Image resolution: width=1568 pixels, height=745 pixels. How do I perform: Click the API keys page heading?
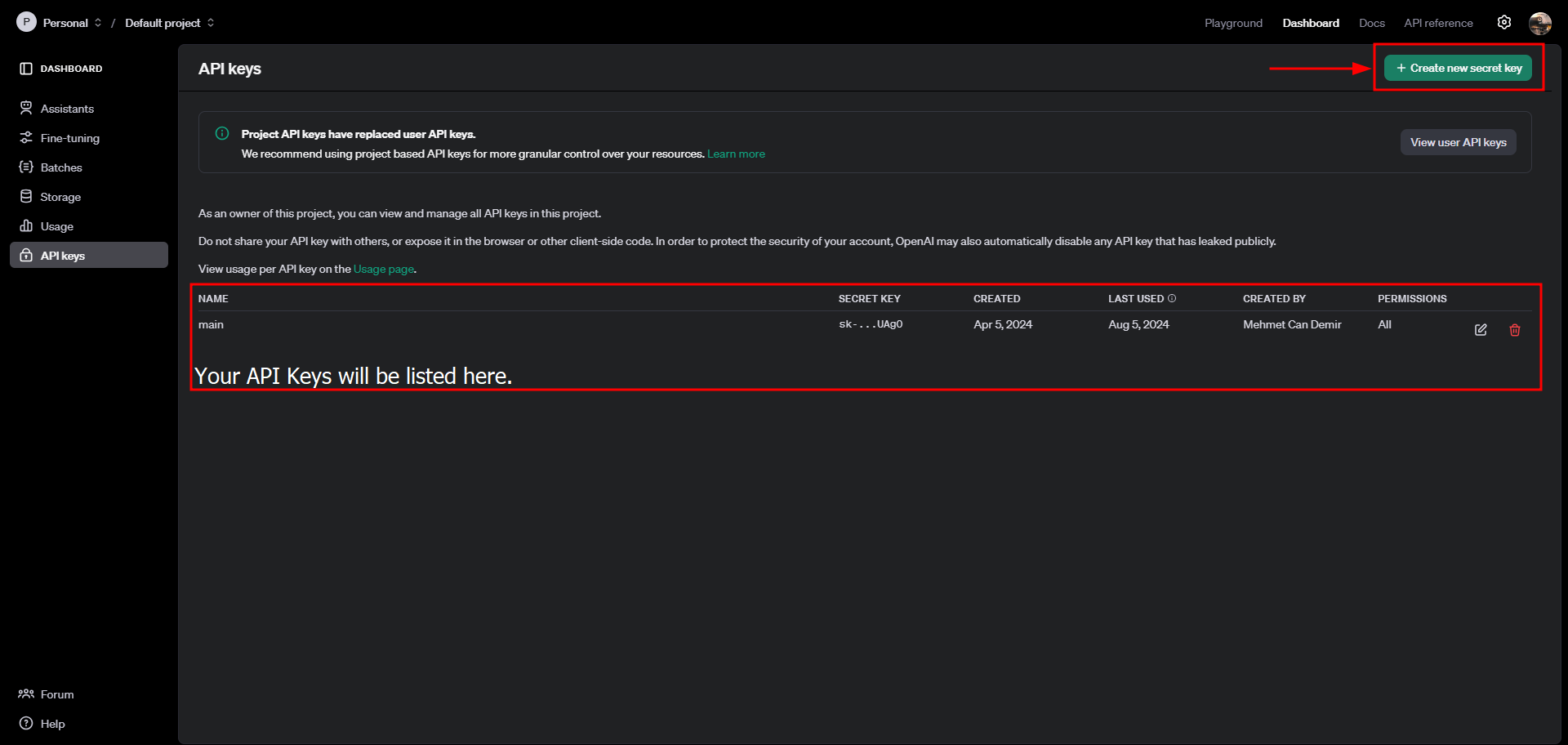(x=229, y=69)
